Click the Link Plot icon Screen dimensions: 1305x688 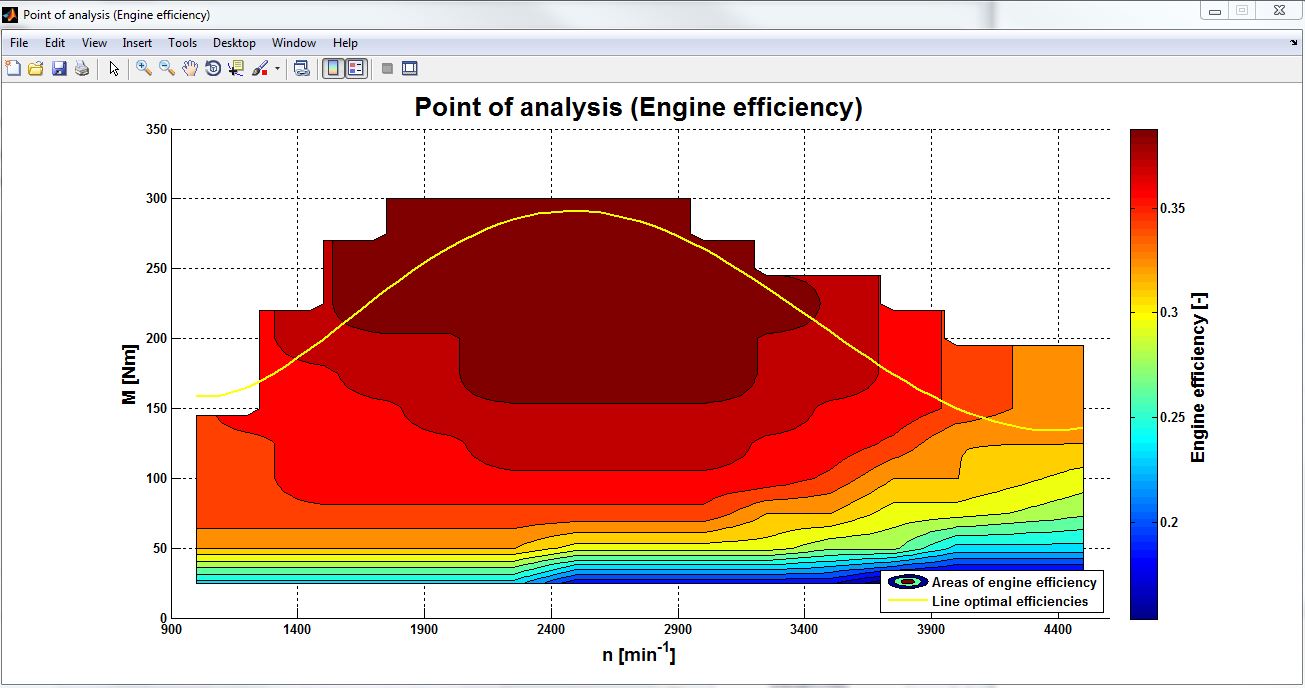301,68
